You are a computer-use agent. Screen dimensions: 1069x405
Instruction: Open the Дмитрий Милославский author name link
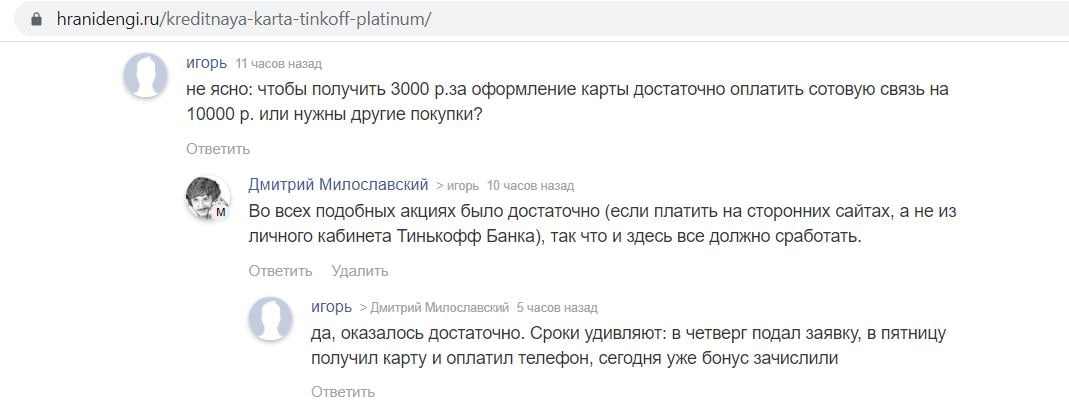[x=338, y=185]
